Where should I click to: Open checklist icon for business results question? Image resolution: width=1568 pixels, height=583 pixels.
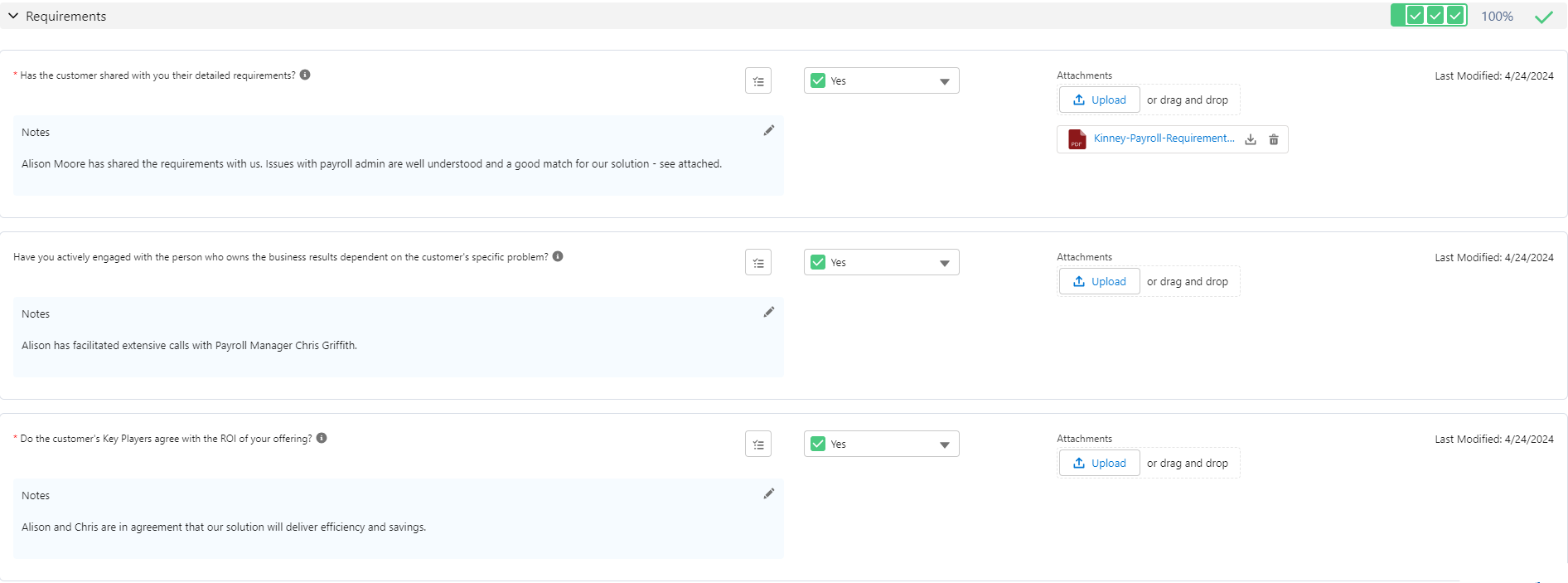[x=757, y=263]
